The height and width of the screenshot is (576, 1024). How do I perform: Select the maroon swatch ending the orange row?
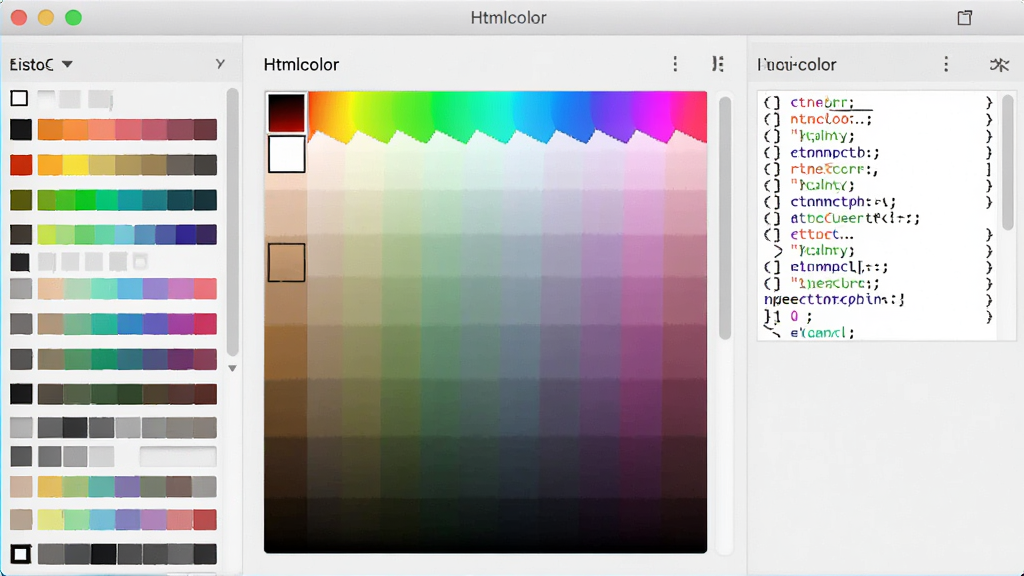pos(205,129)
